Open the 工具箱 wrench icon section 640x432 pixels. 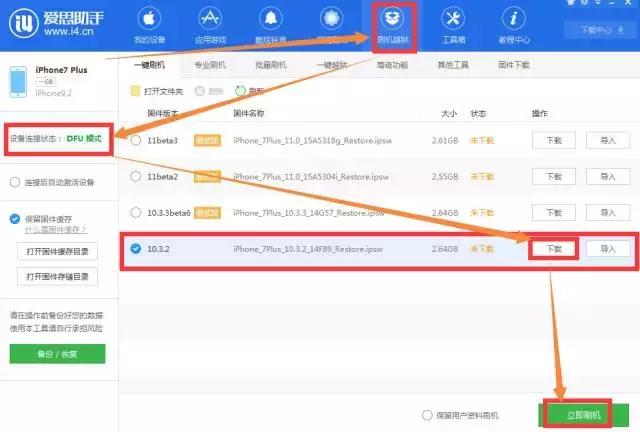point(453,24)
